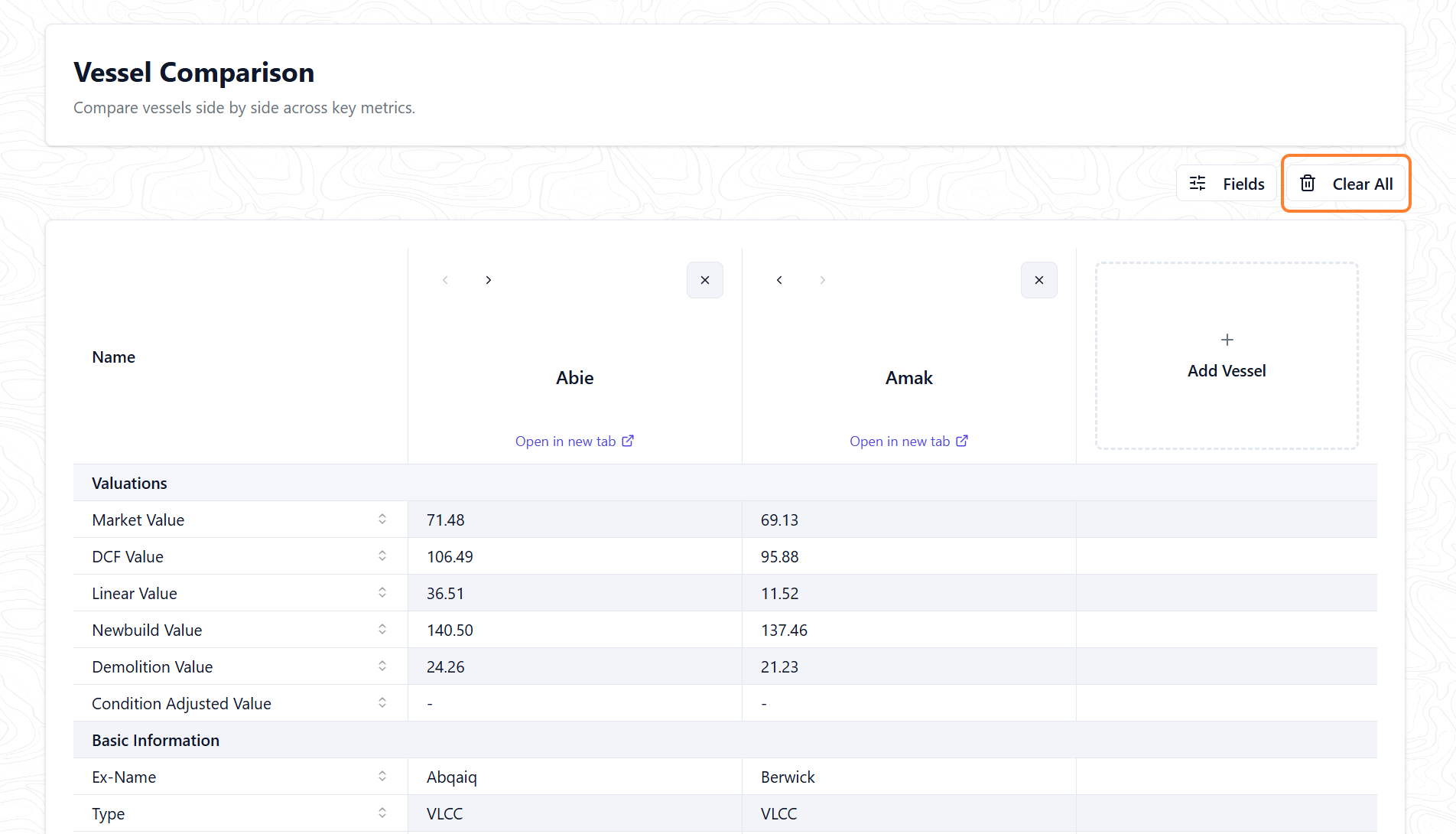The height and width of the screenshot is (834, 1456).
Task: Sort by the Linear Value row
Action: click(x=382, y=593)
